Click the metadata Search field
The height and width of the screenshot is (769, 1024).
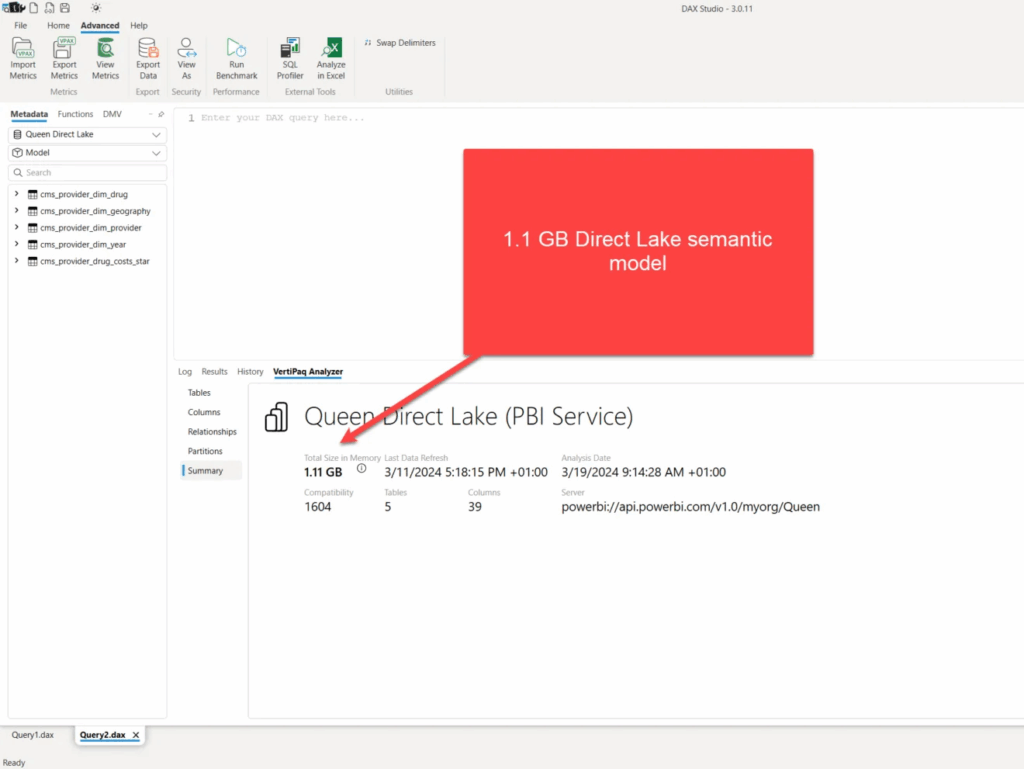[x=88, y=172]
